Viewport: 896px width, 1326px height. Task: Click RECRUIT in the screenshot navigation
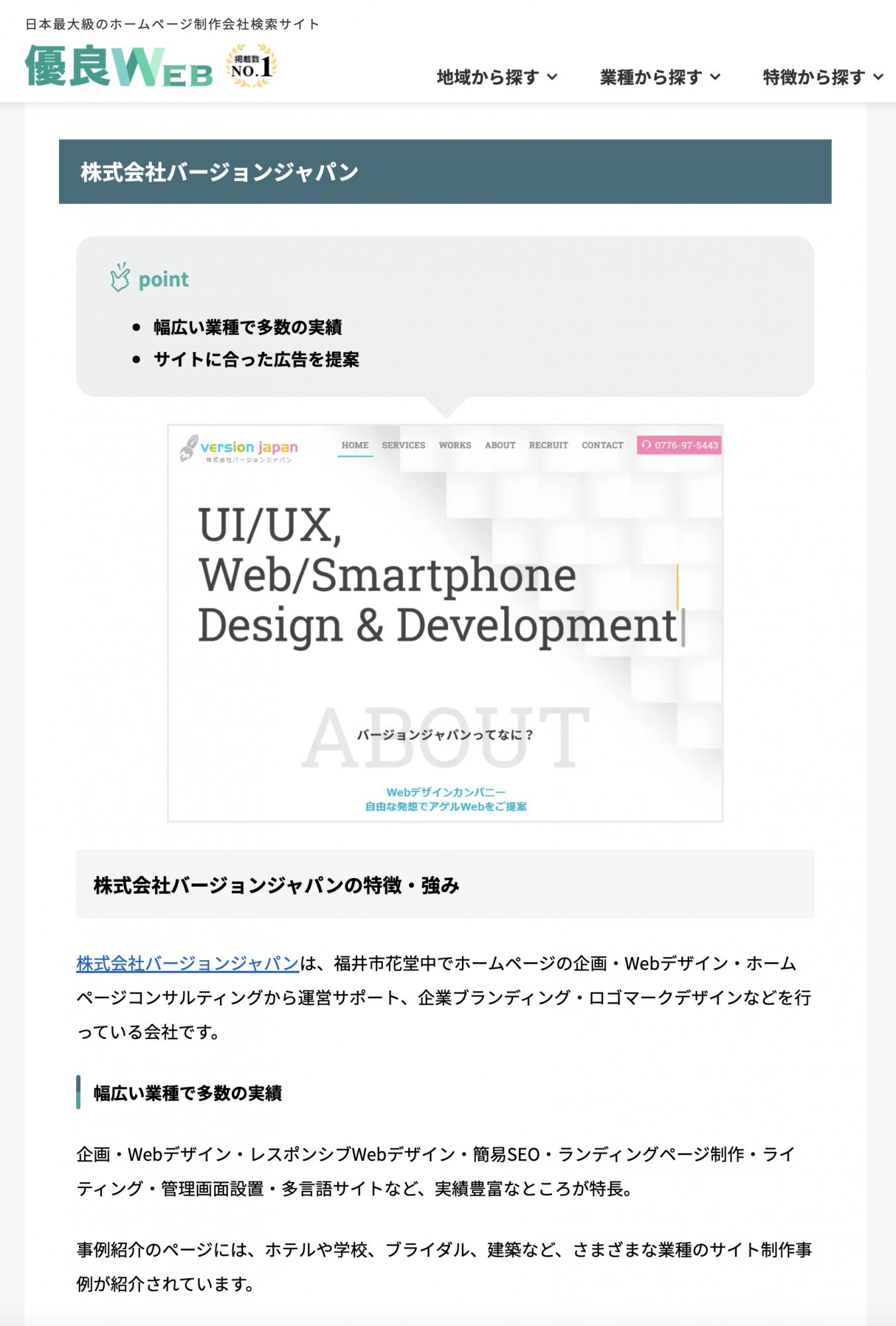(x=549, y=445)
